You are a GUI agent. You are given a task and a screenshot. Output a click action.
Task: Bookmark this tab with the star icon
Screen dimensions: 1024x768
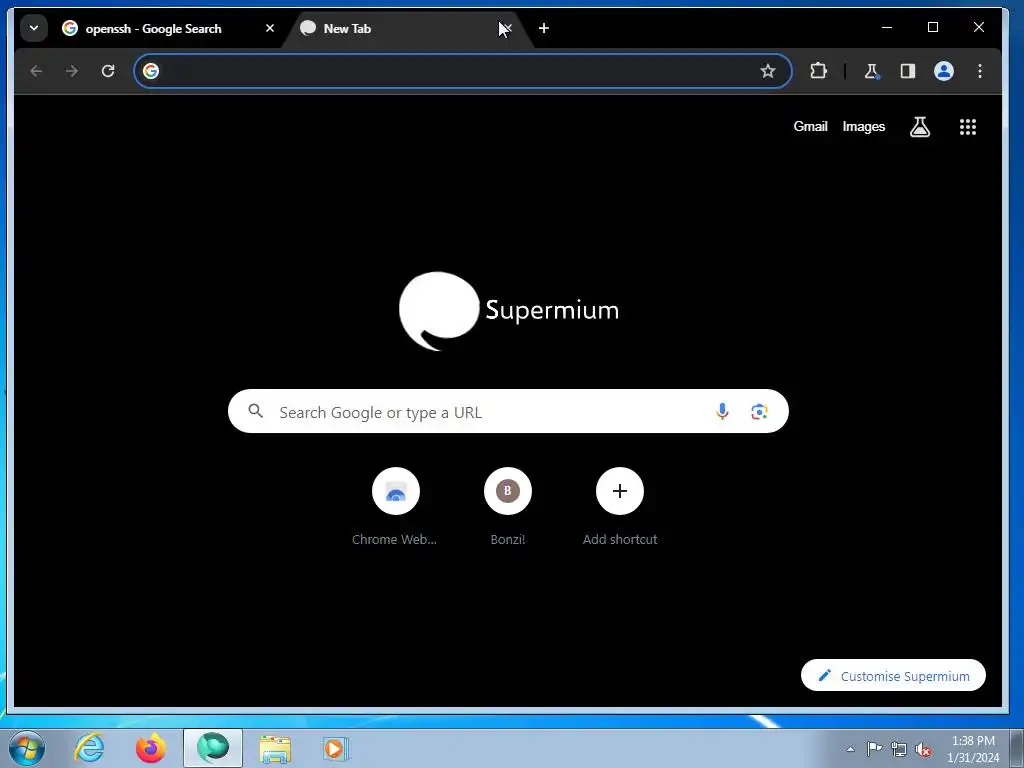click(x=767, y=71)
